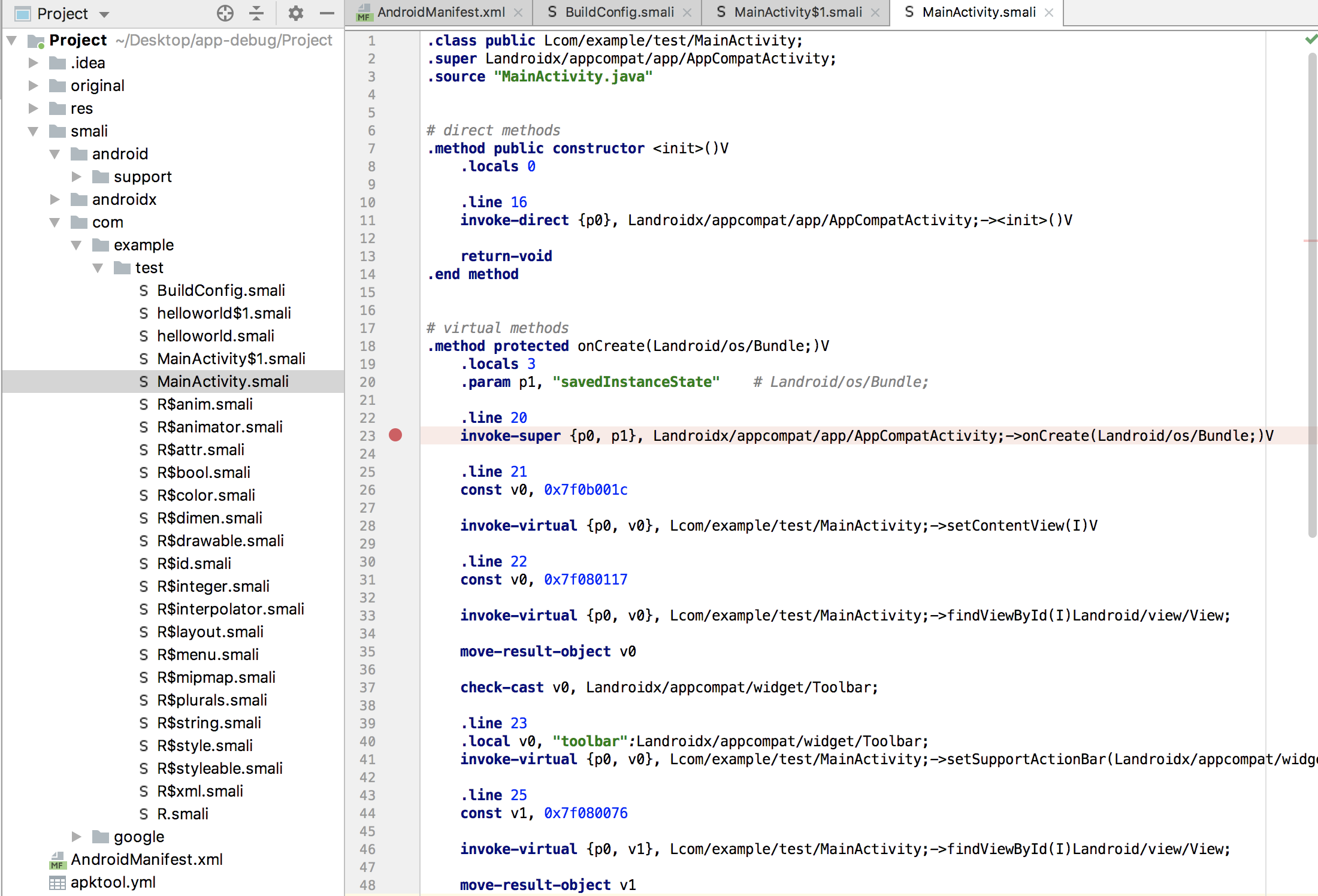Screen dimensions: 1318x896
Task: Open the Project panel settings gear
Action: 296,13
